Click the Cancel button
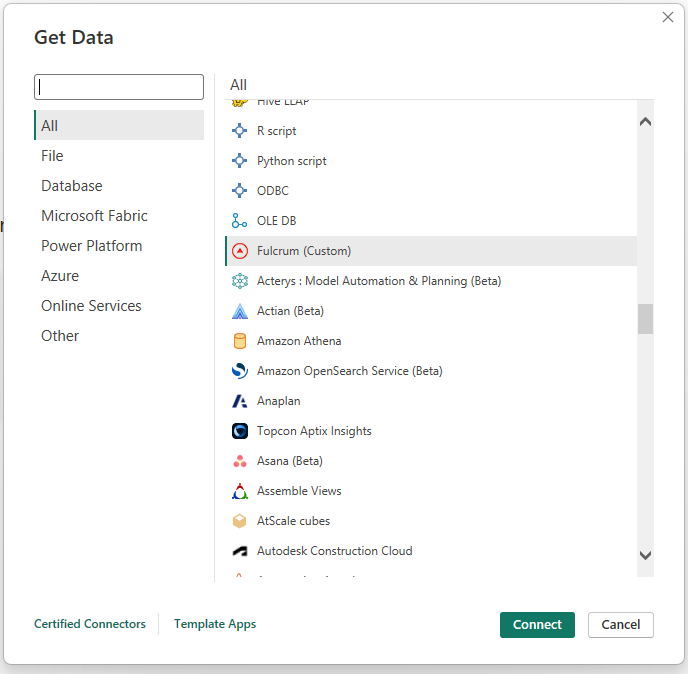Screen dimensions: 688x674 pos(620,624)
